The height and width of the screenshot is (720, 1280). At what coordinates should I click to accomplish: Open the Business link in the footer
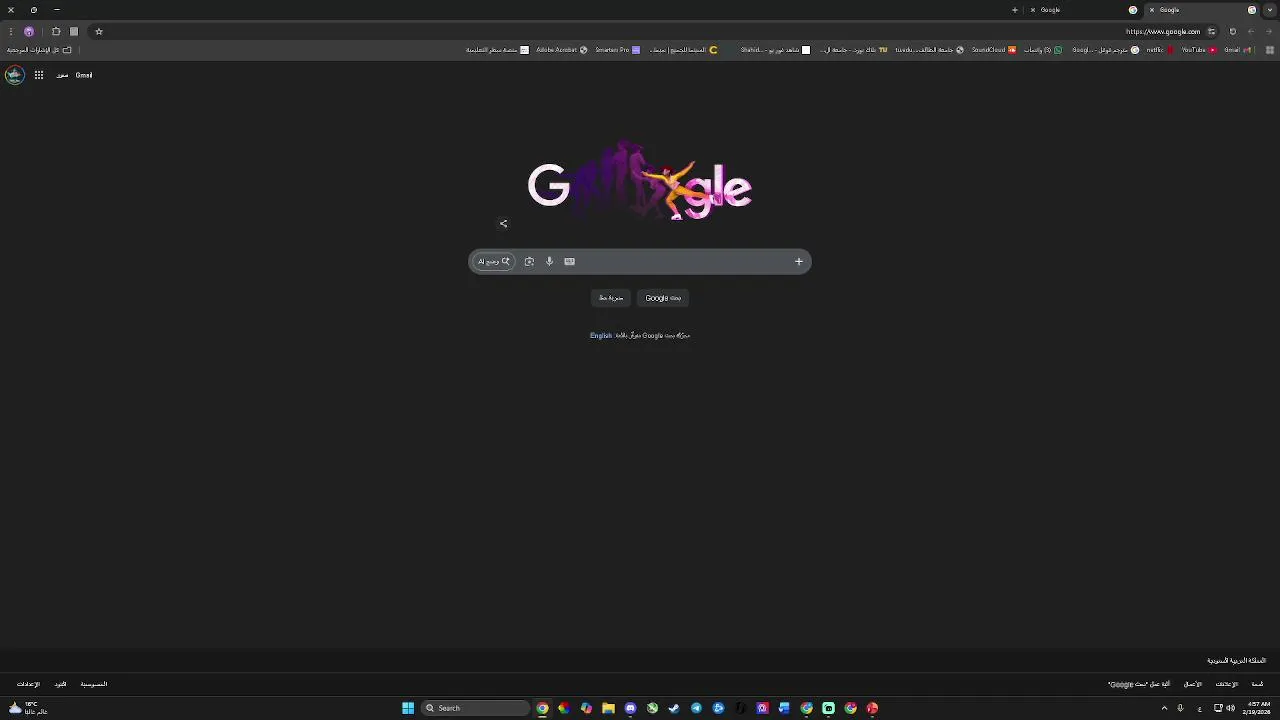click(x=1193, y=685)
